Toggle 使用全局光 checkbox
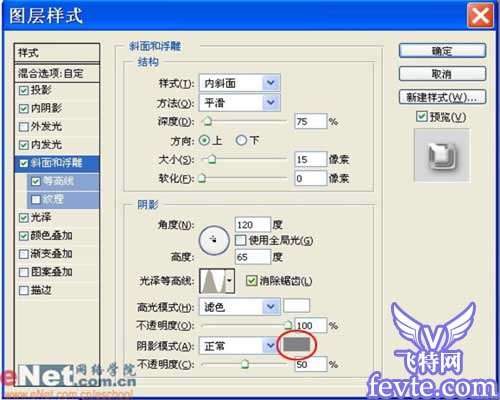500x400 pixels. [x=240, y=240]
